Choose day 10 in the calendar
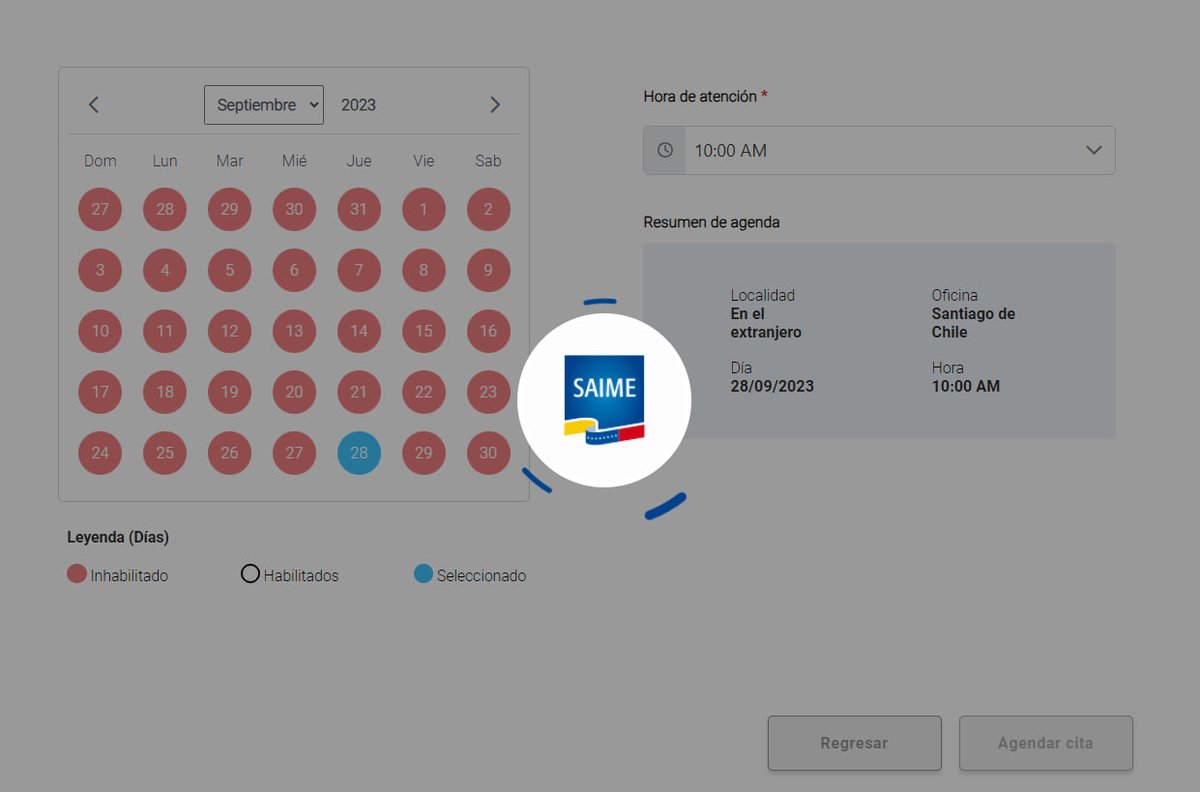Image resolution: width=1200 pixels, height=792 pixels. 100,331
